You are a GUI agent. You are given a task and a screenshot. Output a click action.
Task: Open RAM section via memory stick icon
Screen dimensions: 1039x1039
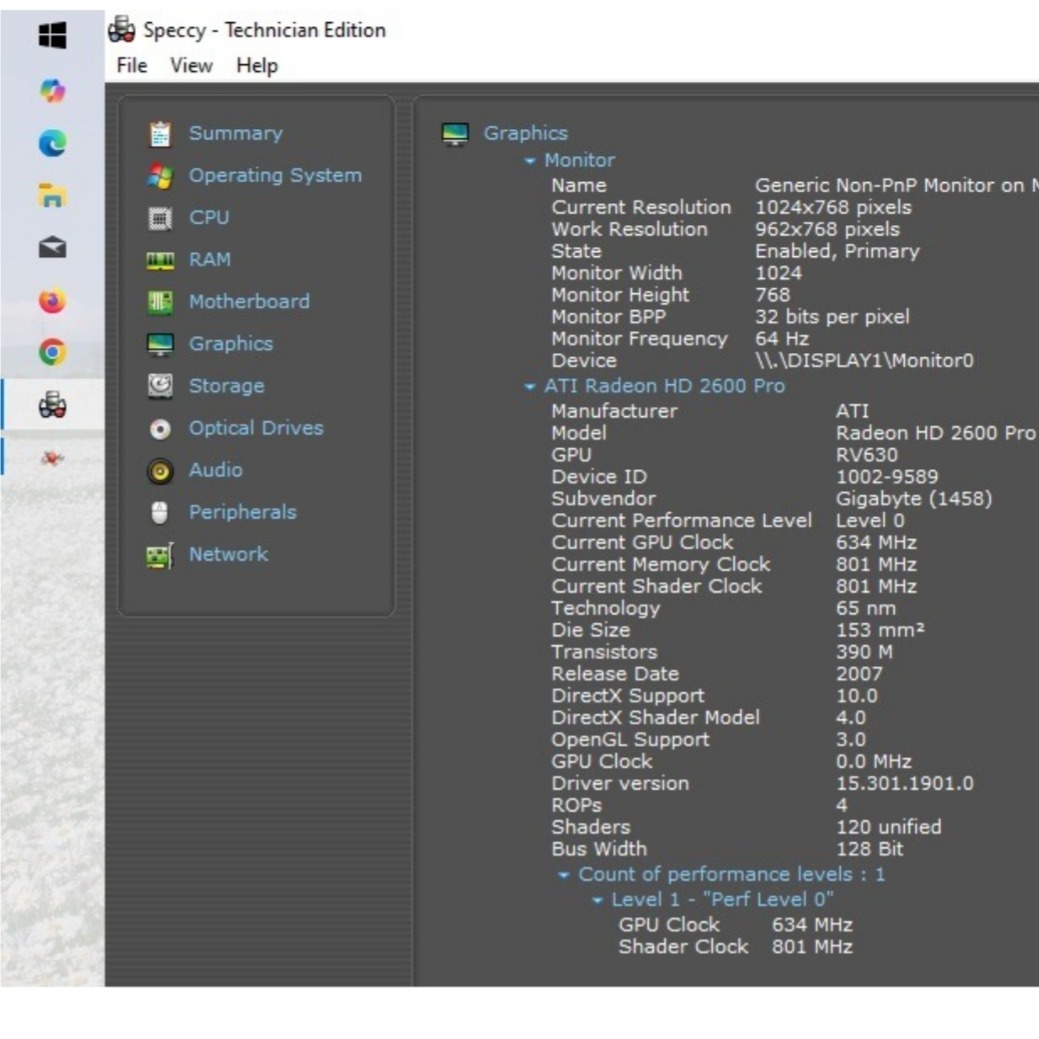(160, 260)
